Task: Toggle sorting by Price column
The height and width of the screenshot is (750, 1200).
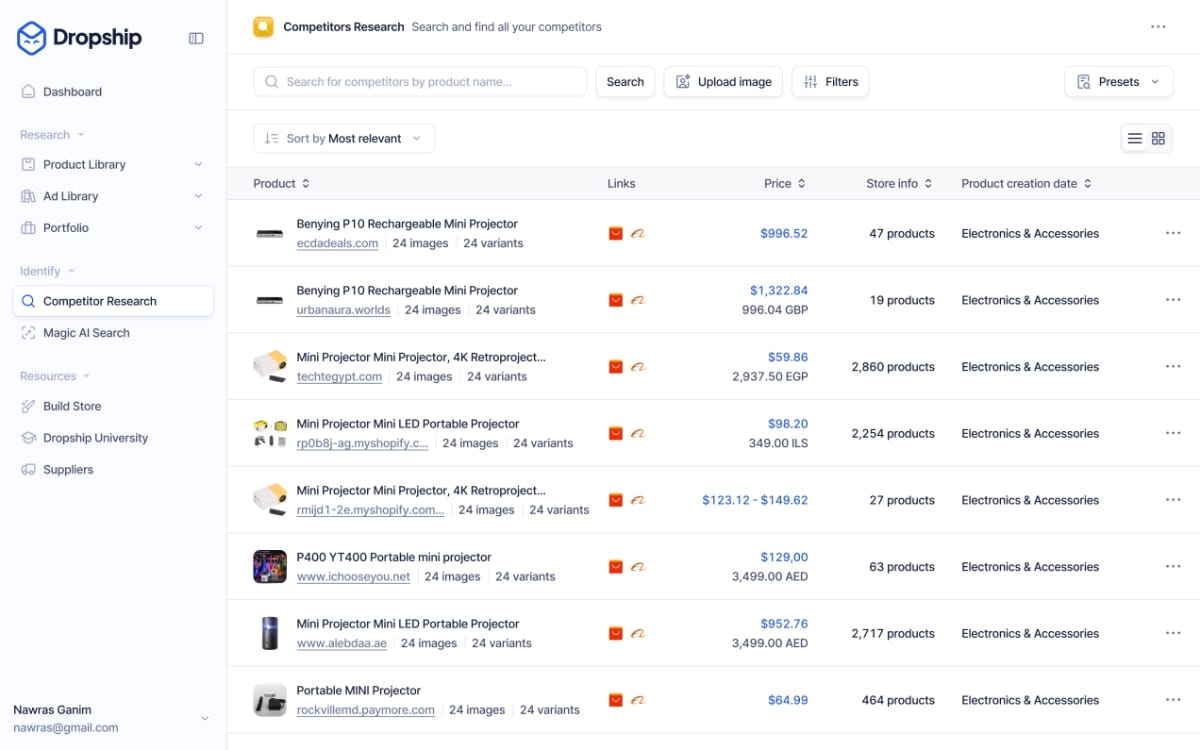Action: [785, 184]
